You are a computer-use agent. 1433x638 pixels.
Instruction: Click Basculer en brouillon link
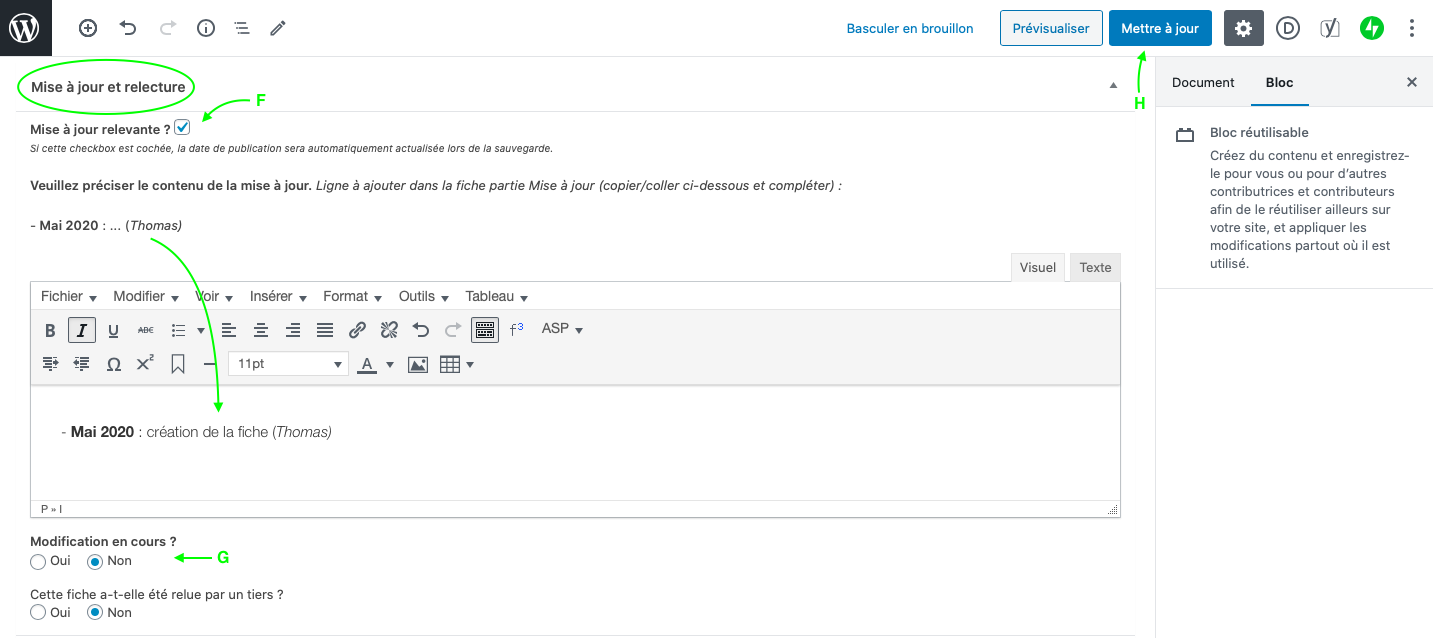[910, 29]
